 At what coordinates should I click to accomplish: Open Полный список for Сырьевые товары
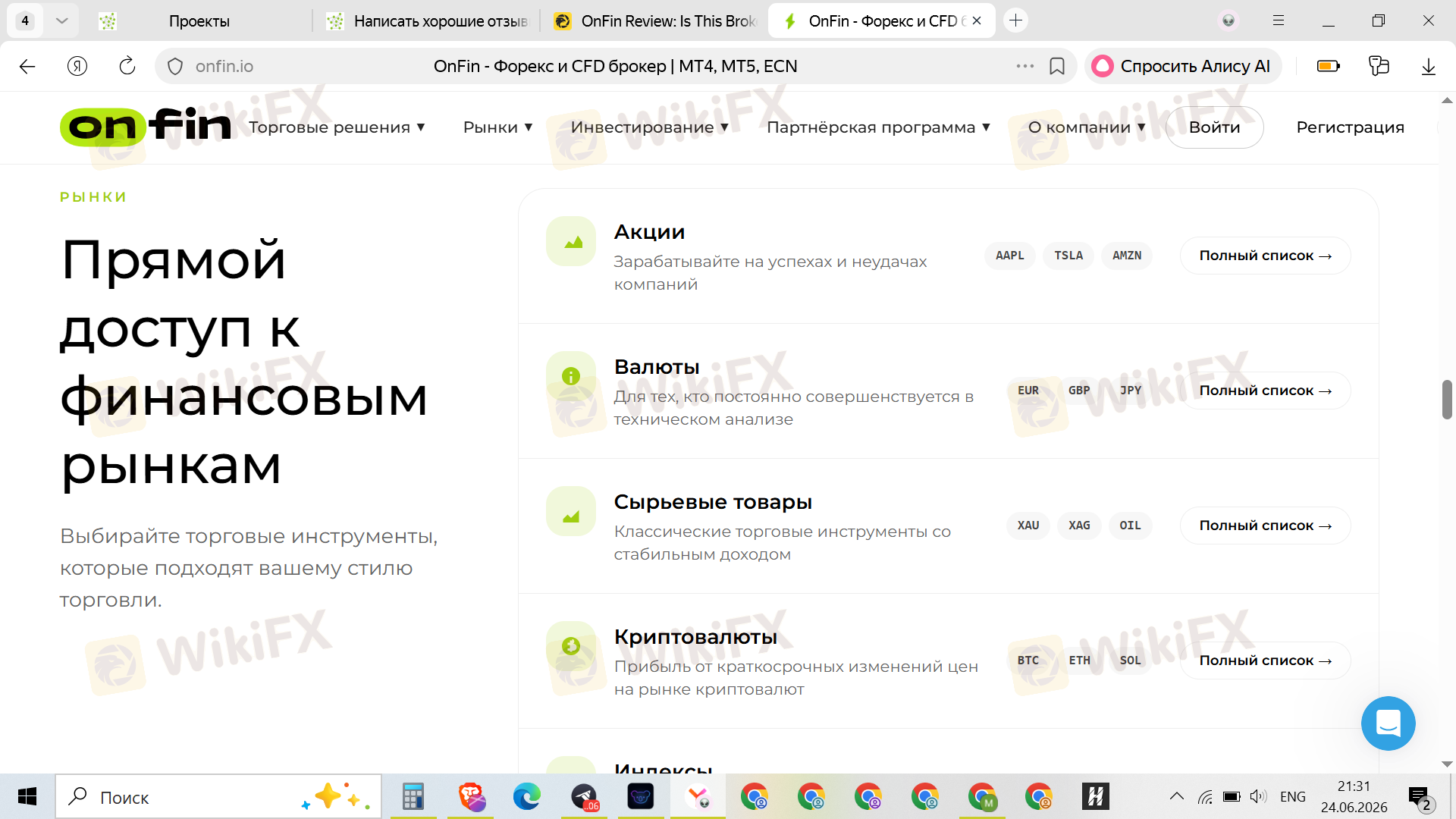[1265, 526]
